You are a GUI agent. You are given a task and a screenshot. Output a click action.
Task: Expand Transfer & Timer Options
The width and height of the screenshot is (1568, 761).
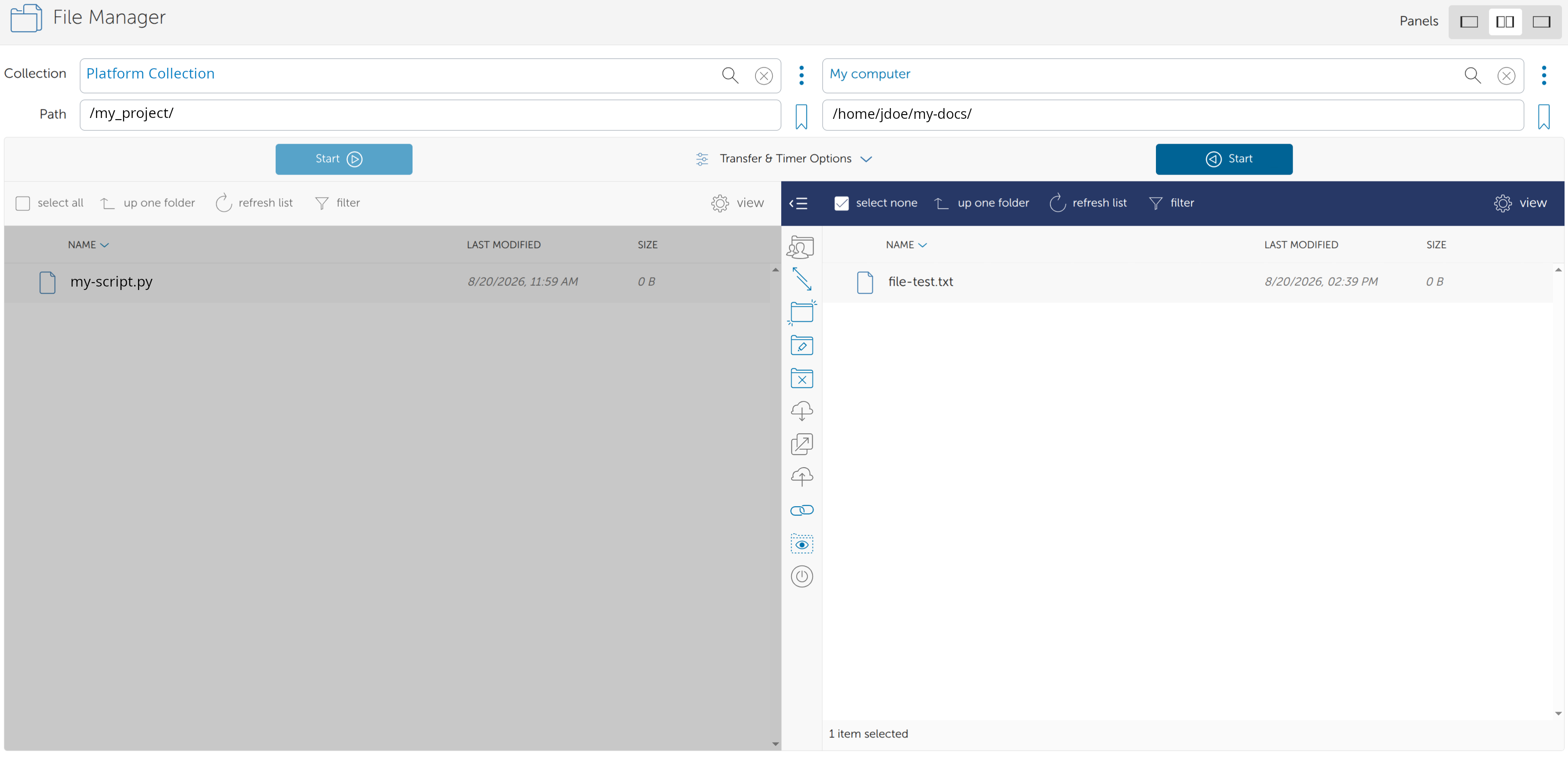click(x=784, y=158)
